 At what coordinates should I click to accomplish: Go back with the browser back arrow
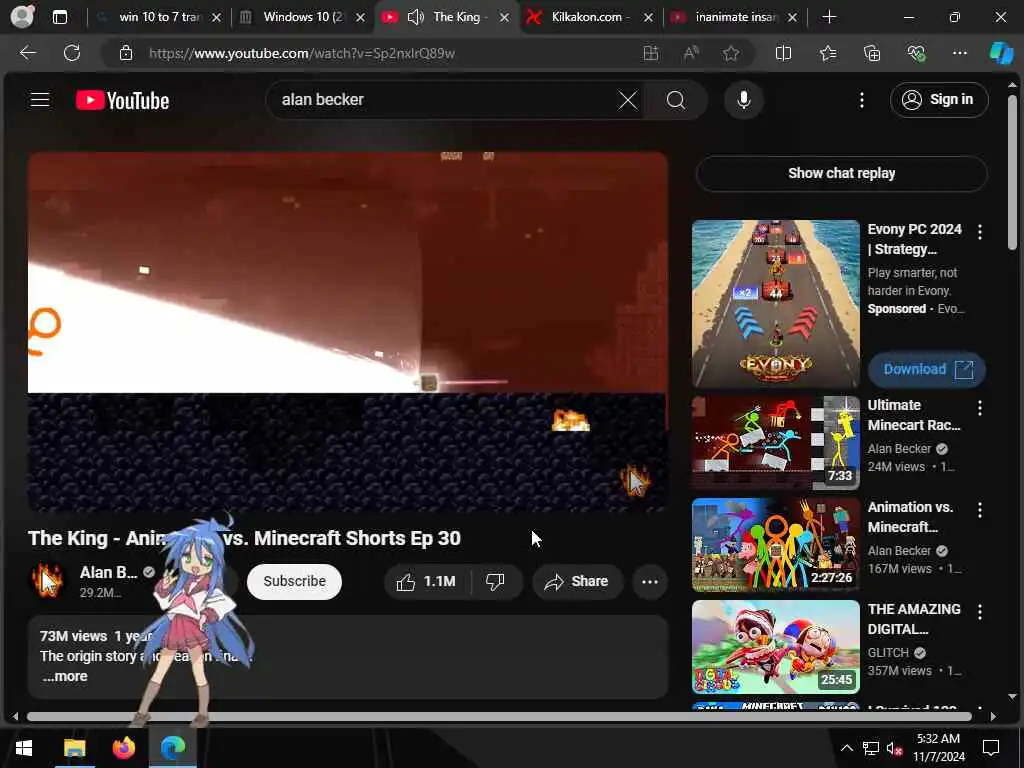[27, 53]
